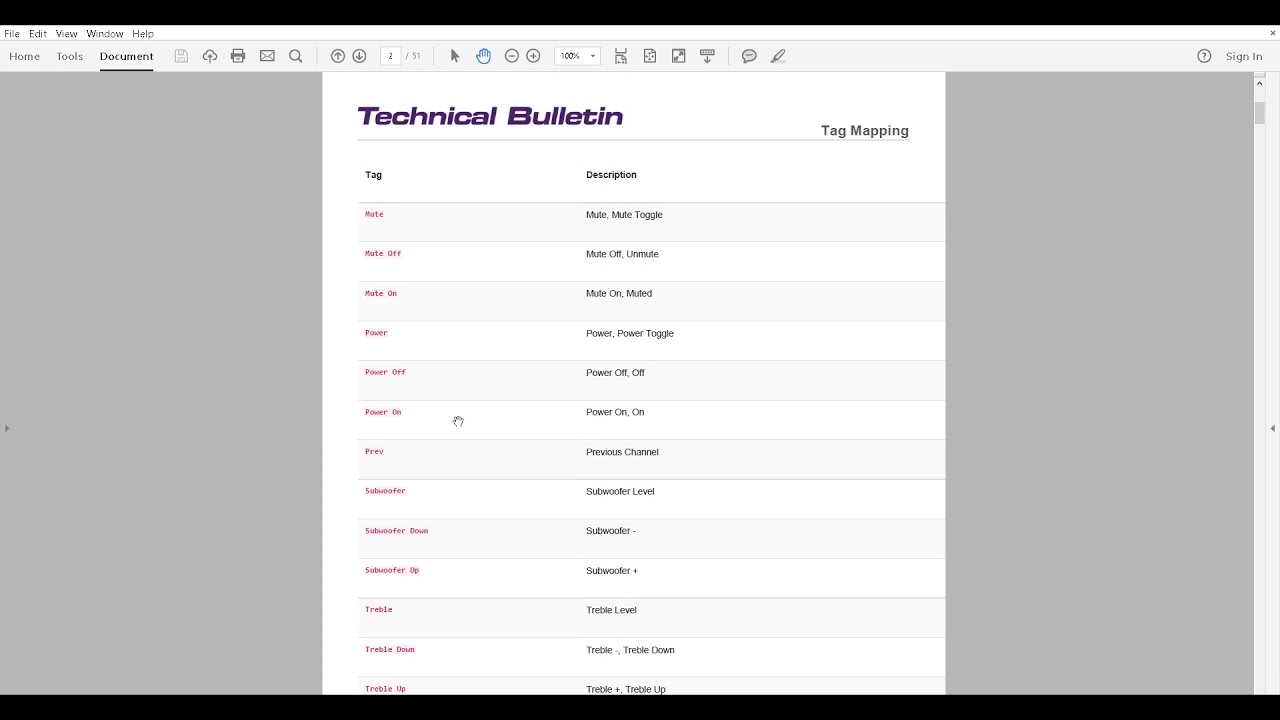Open the read mode keyboard icon
Screen dimensions: 1280x720
(x=708, y=56)
